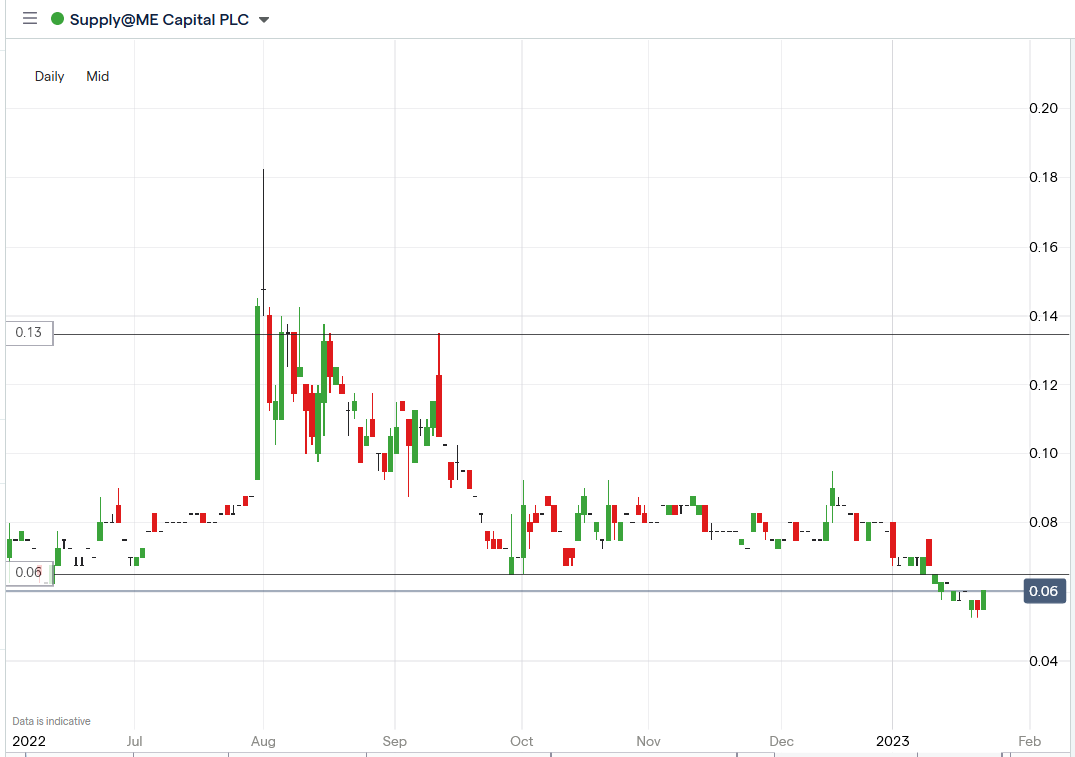Screen dimensions: 1075x757
Task: Click the Oct time axis label
Action: pos(522,741)
